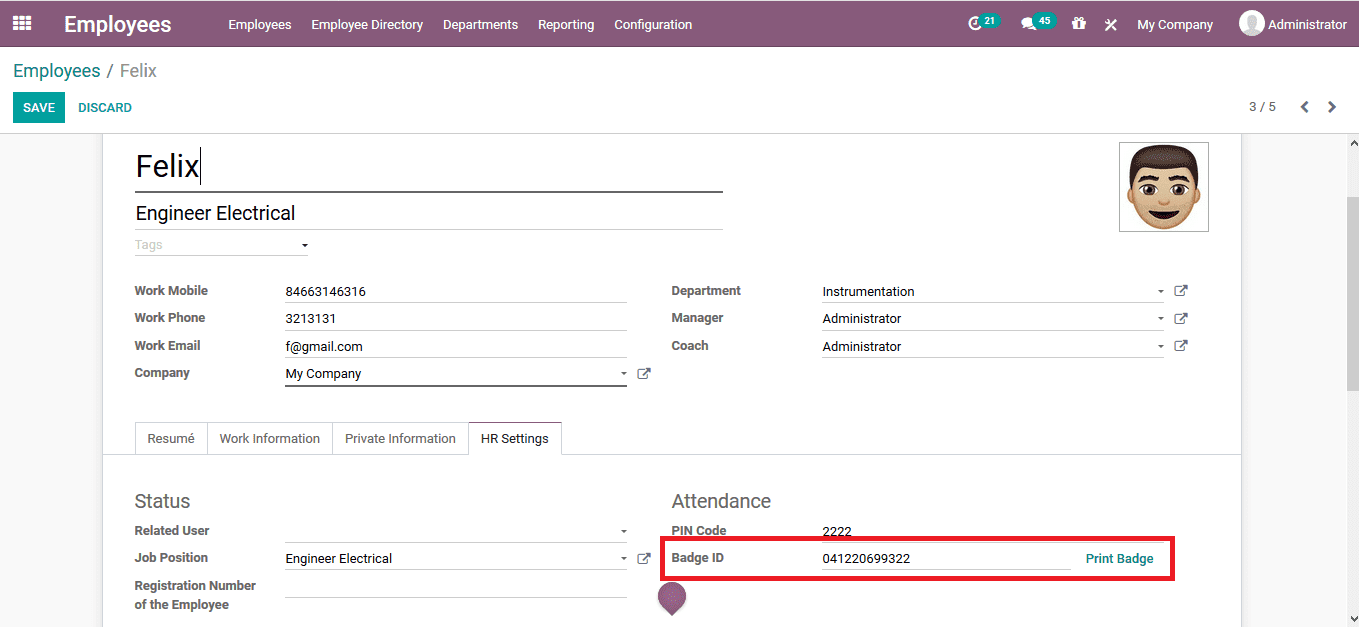
Task: Open Department external link icon
Action: [x=1181, y=291]
